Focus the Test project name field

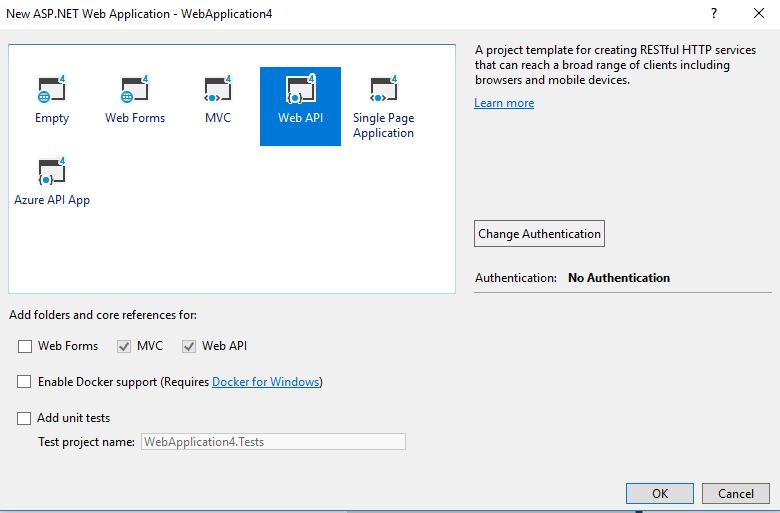pos(273,442)
